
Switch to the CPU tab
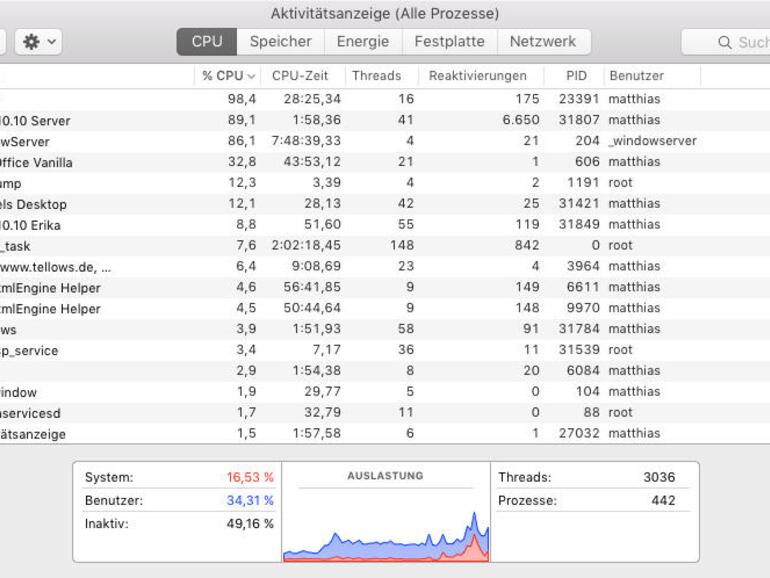[207, 42]
